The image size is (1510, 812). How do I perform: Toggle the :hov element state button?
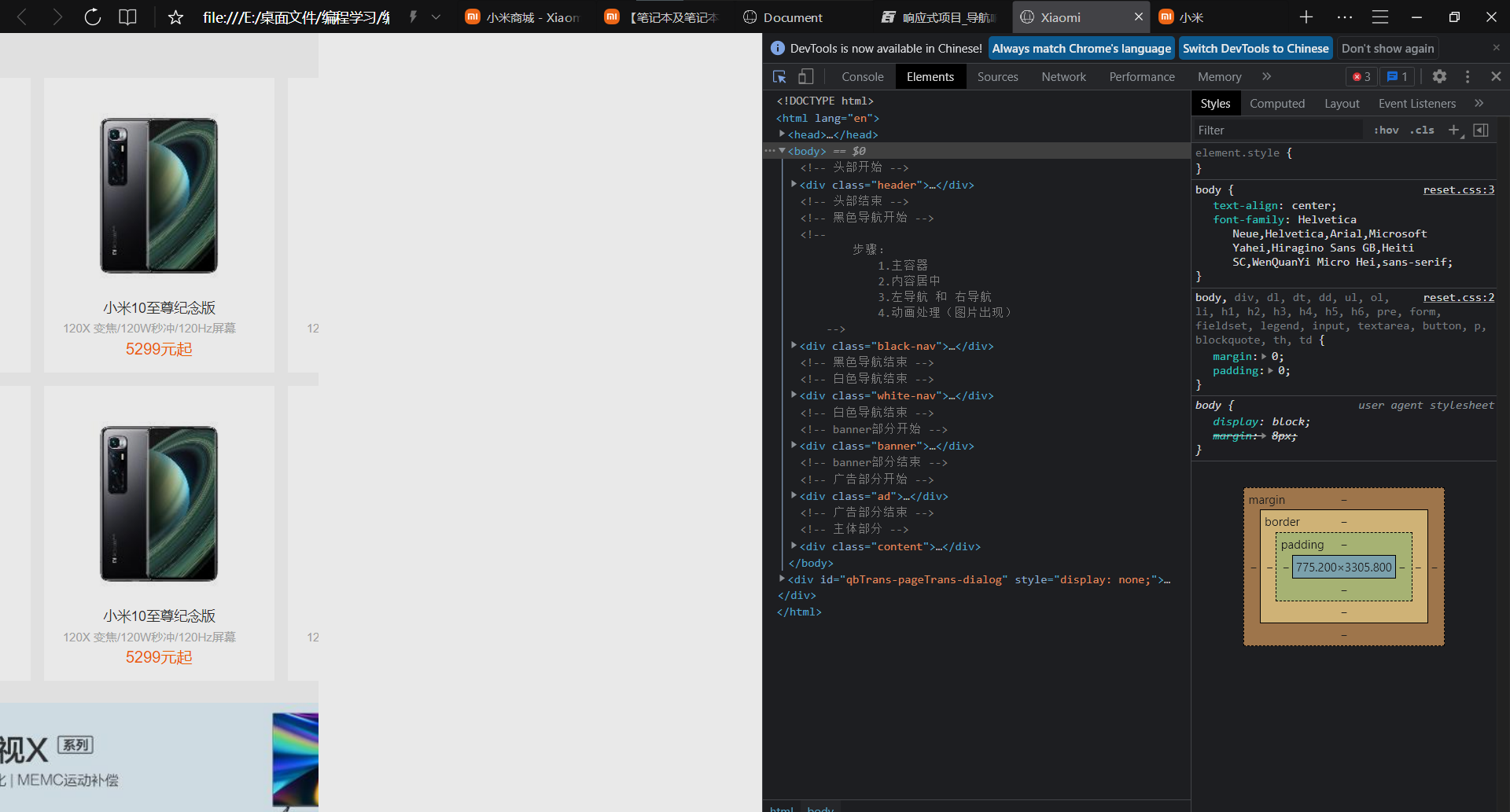(1386, 130)
